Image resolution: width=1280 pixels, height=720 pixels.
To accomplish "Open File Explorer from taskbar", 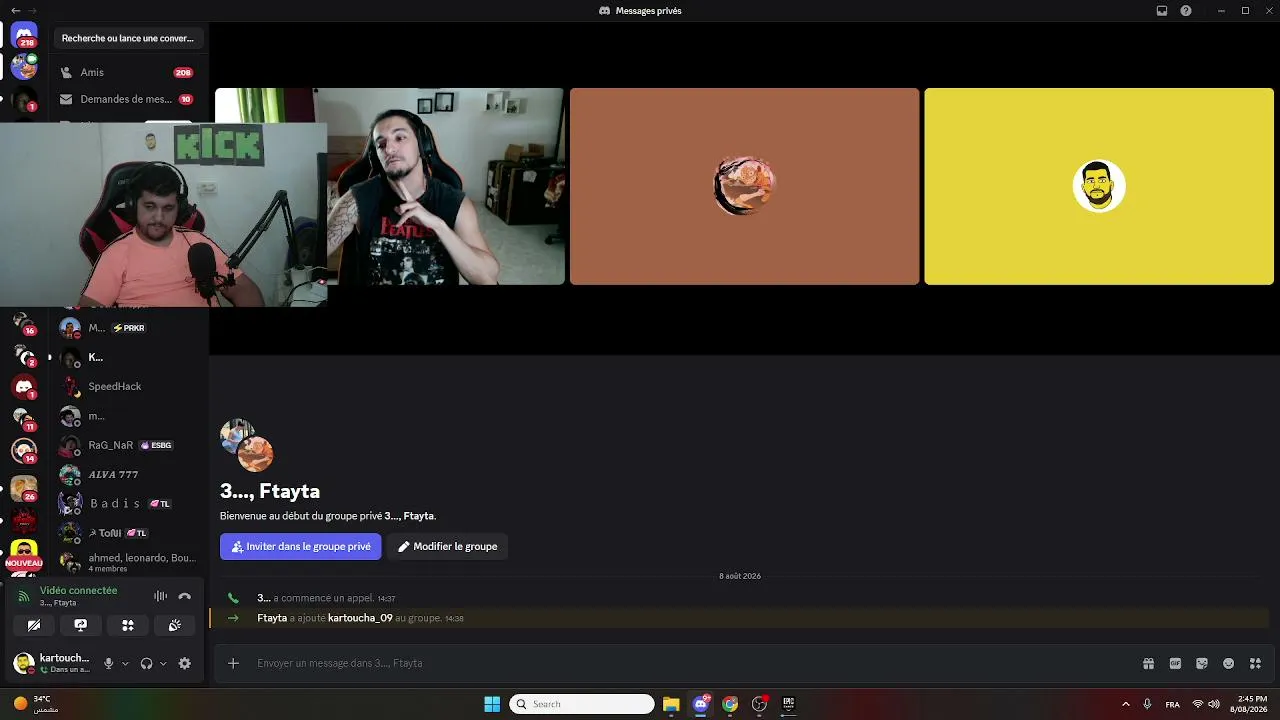I will [671, 704].
